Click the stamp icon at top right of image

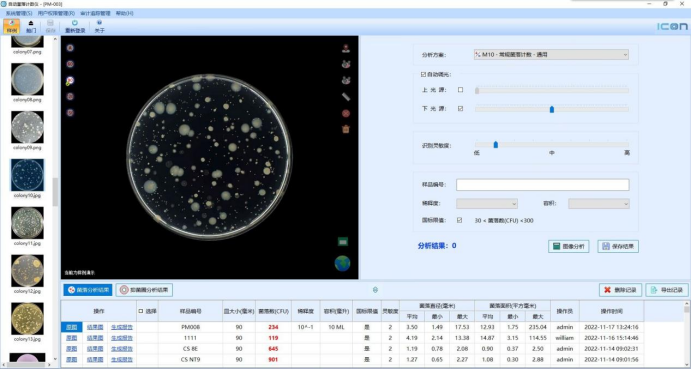click(x=346, y=48)
